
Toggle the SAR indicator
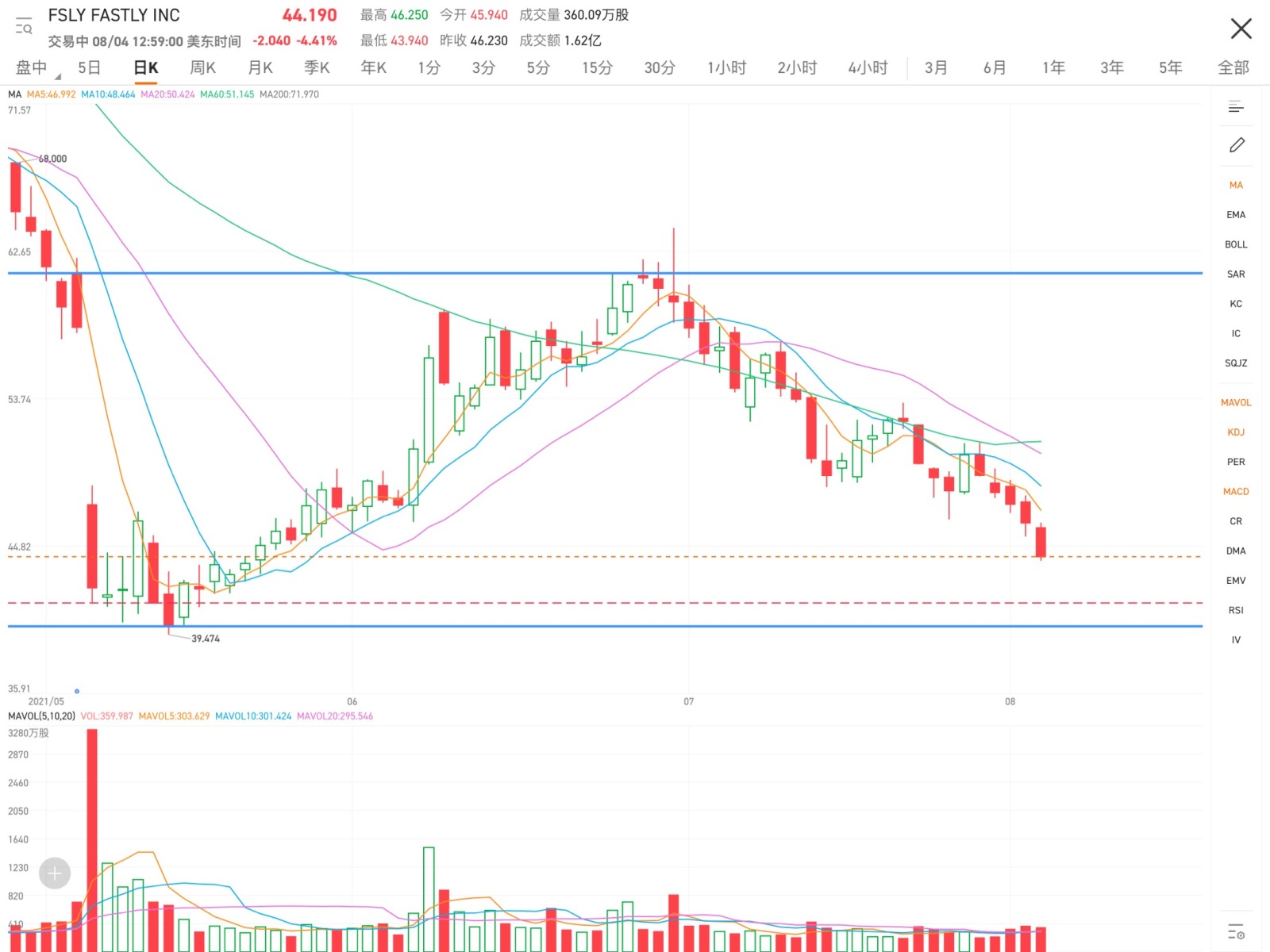click(x=1236, y=274)
